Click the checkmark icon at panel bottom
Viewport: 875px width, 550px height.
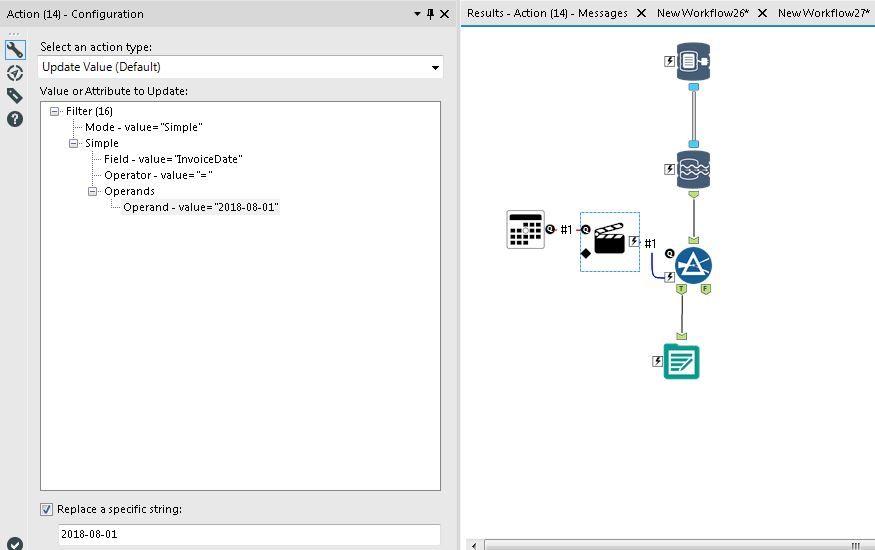(15, 544)
